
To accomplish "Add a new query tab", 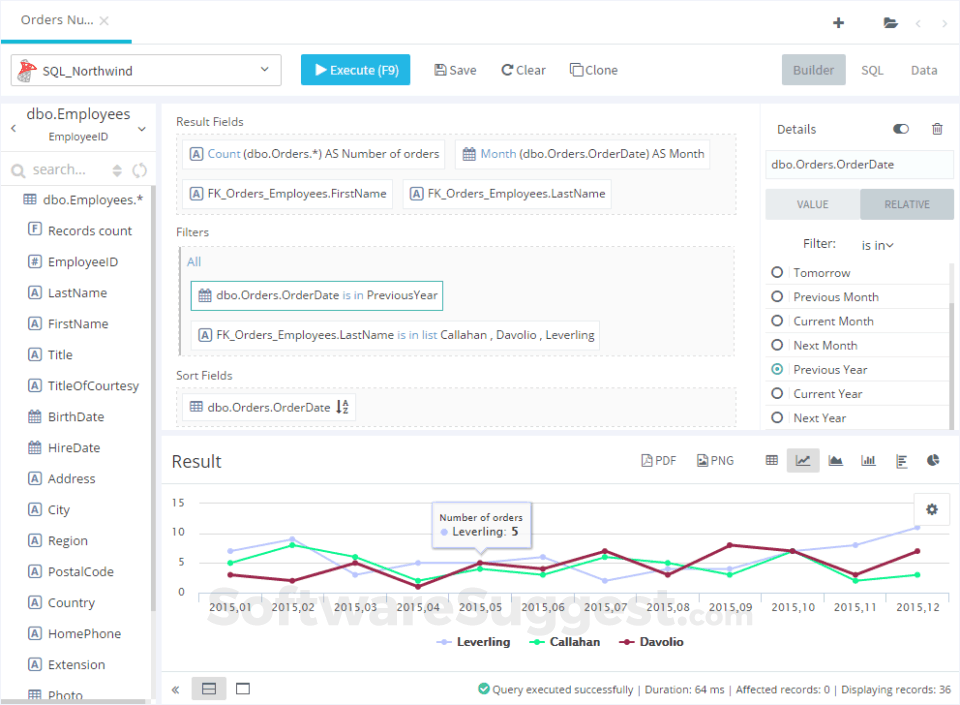I will (x=838, y=23).
